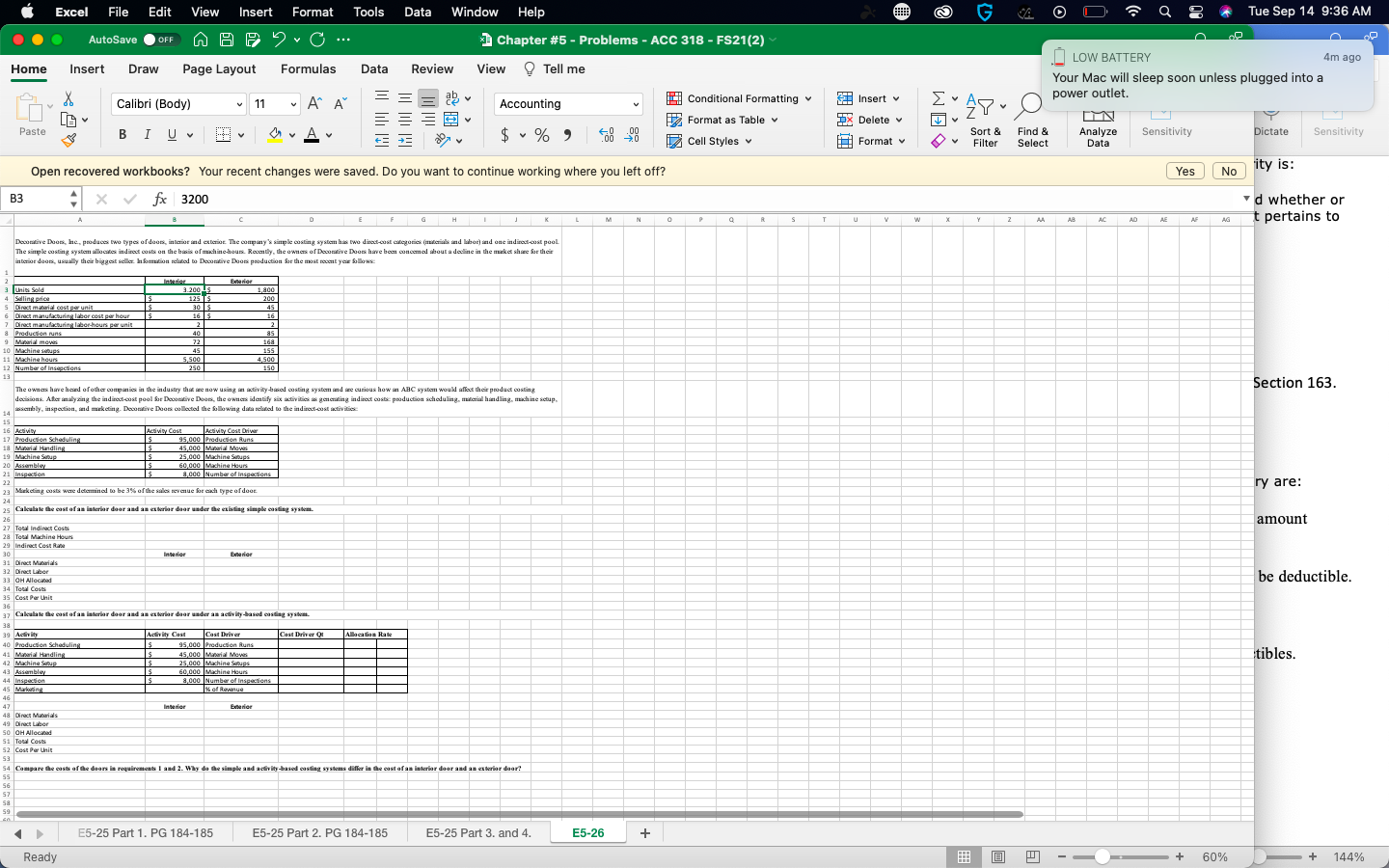1389x868 pixels.
Task: Apply currency format with dollar sign icon
Action: (x=505, y=135)
